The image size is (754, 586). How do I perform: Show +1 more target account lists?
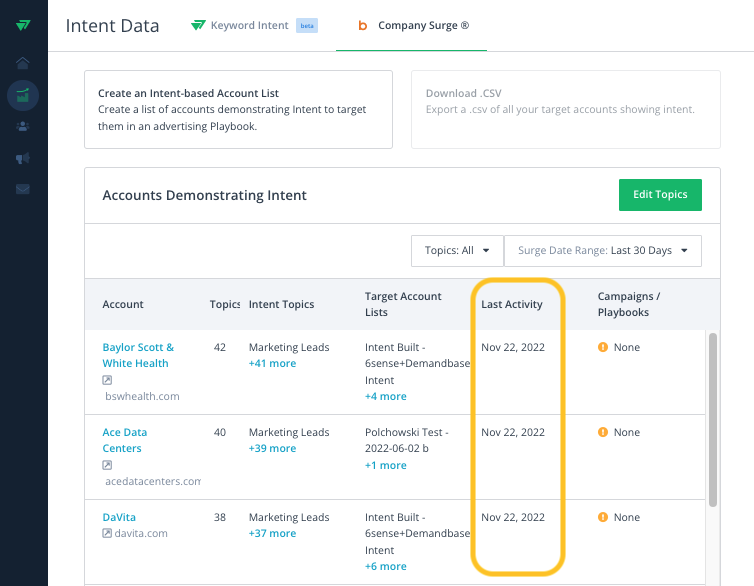386,465
